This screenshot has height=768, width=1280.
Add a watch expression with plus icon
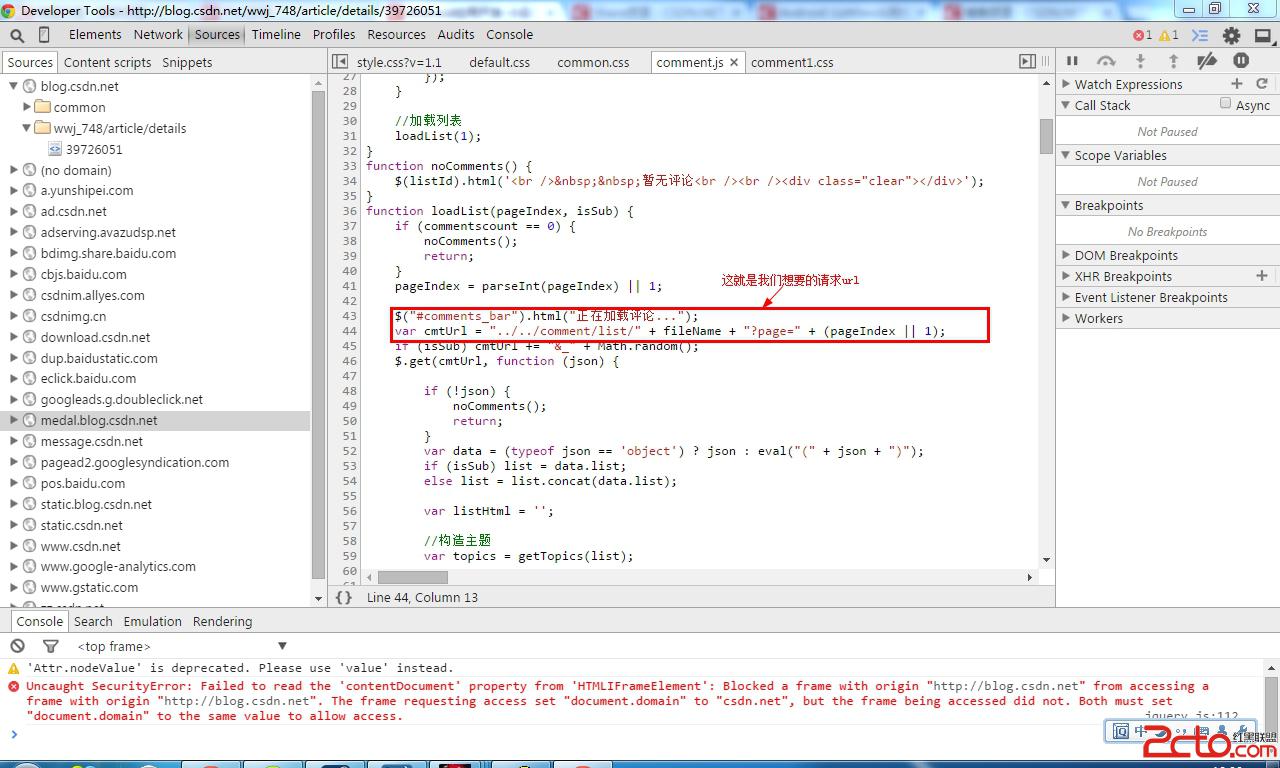click(x=1237, y=84)
